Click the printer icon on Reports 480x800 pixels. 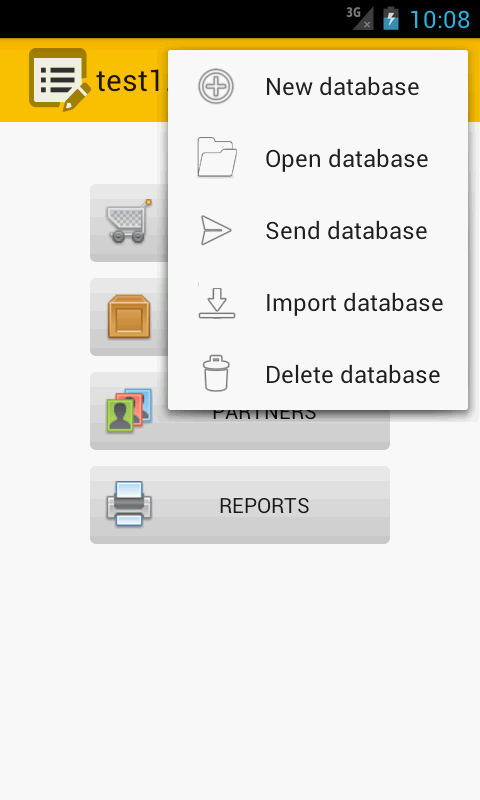point(129,504)
